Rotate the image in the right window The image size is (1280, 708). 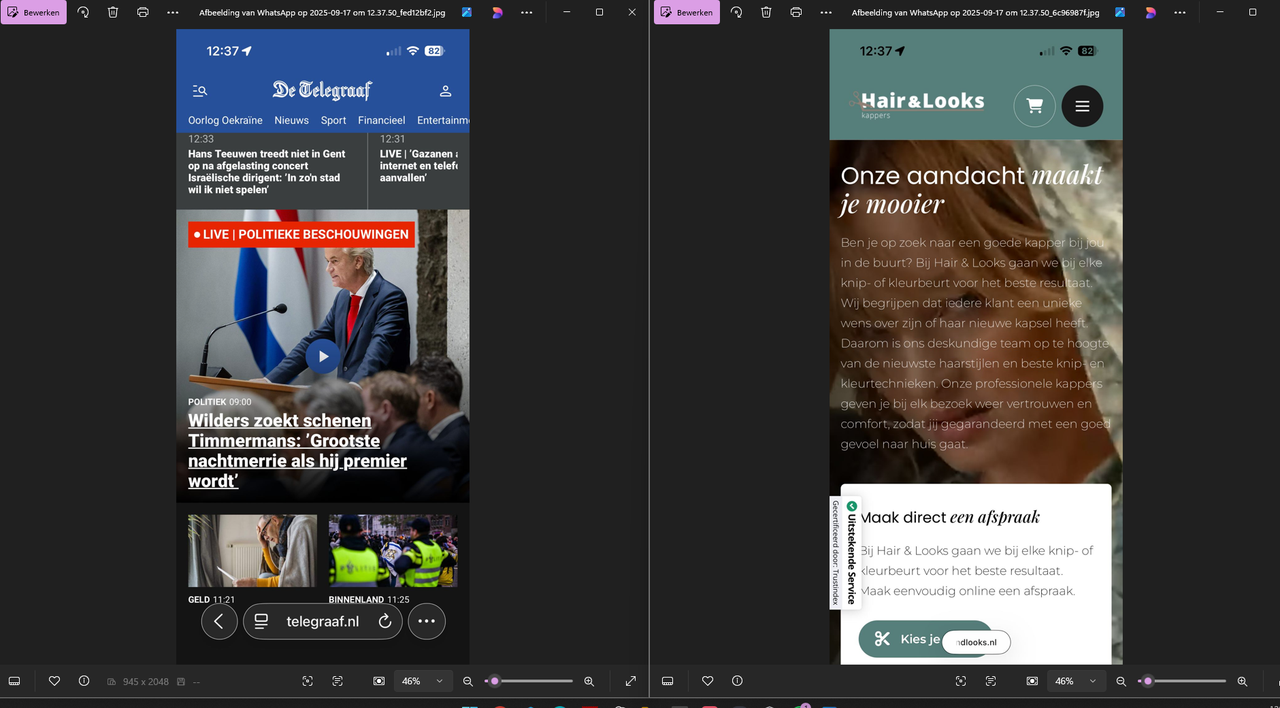tap(736, 12)
